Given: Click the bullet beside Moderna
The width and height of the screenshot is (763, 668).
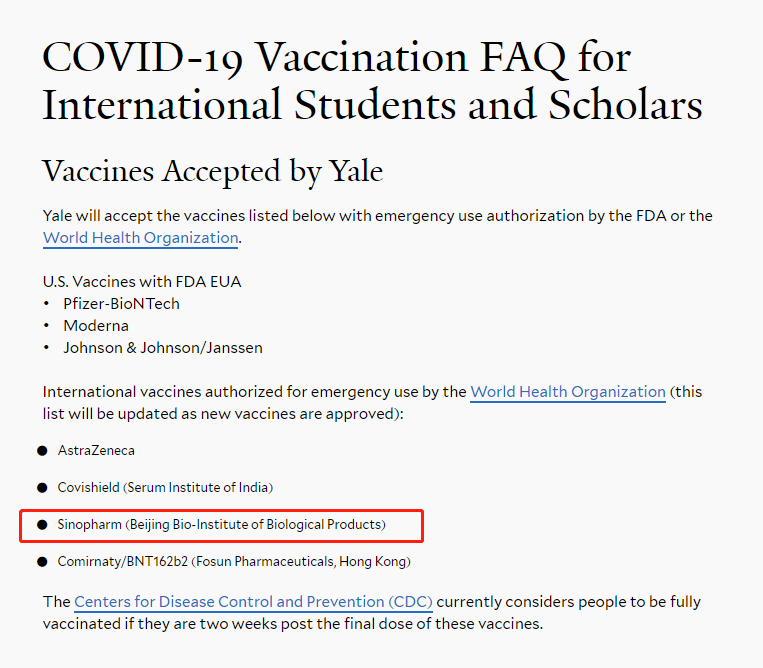Looking at the screenshot, I should (x=46, y=326).
